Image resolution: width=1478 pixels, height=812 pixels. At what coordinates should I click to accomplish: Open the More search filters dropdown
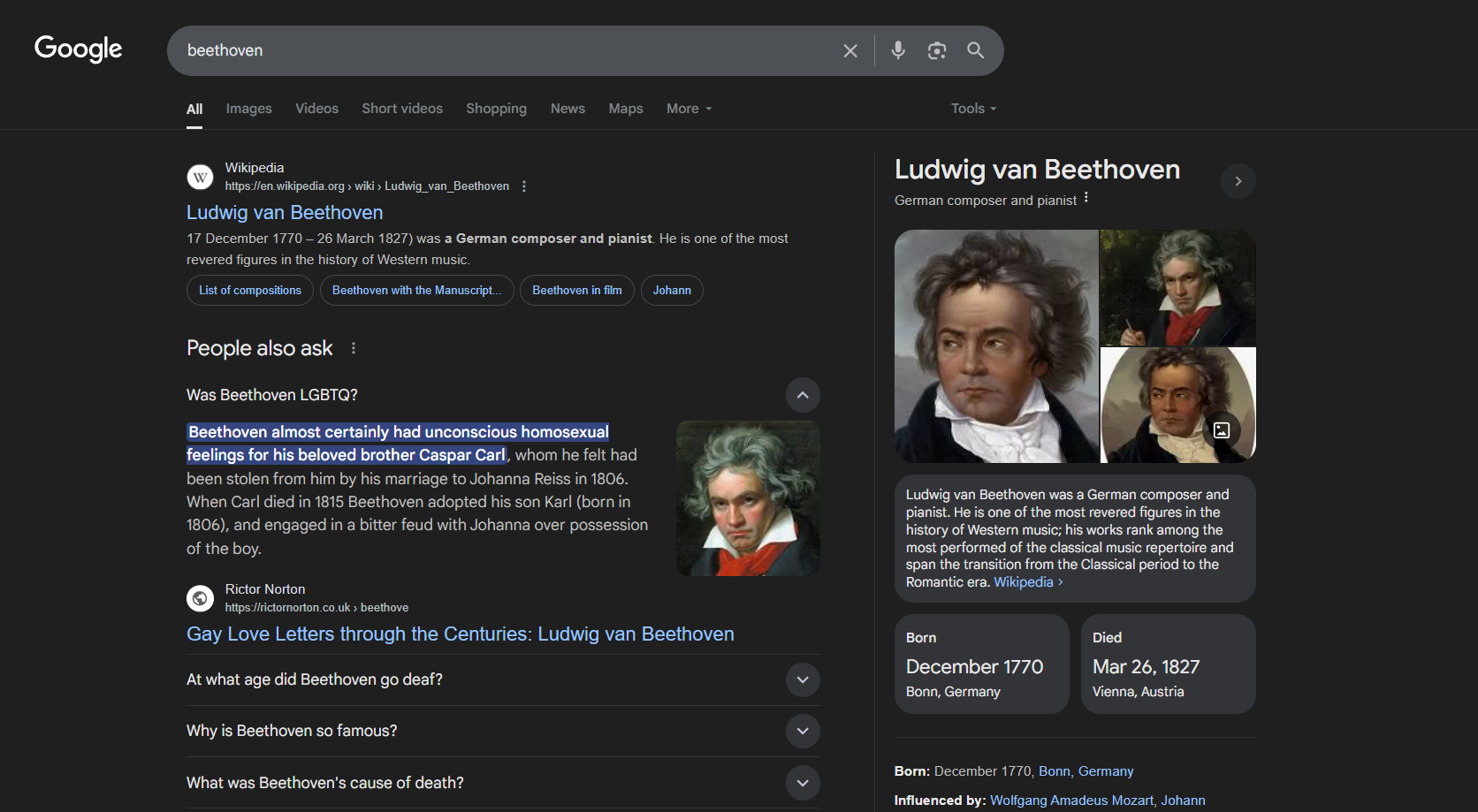click(x=689, y=109)
